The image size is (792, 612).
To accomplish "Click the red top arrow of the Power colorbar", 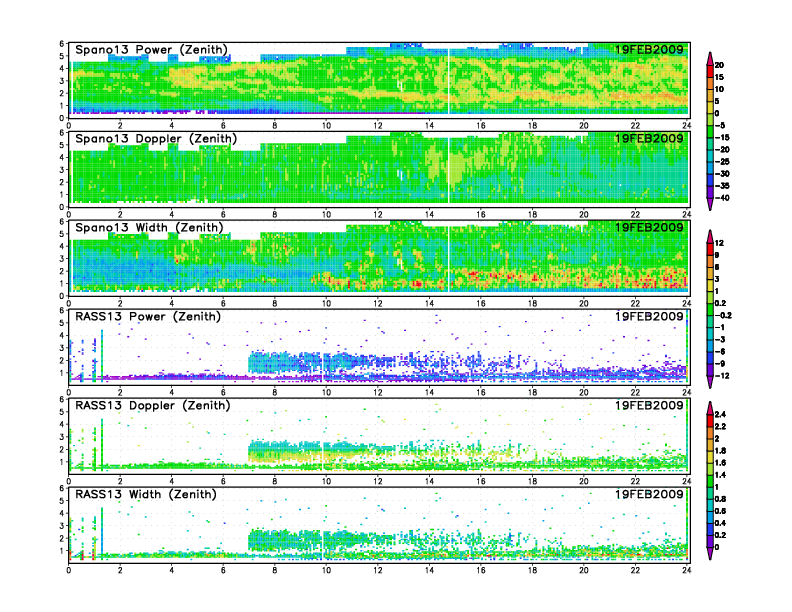I will [x=709, y=56].
